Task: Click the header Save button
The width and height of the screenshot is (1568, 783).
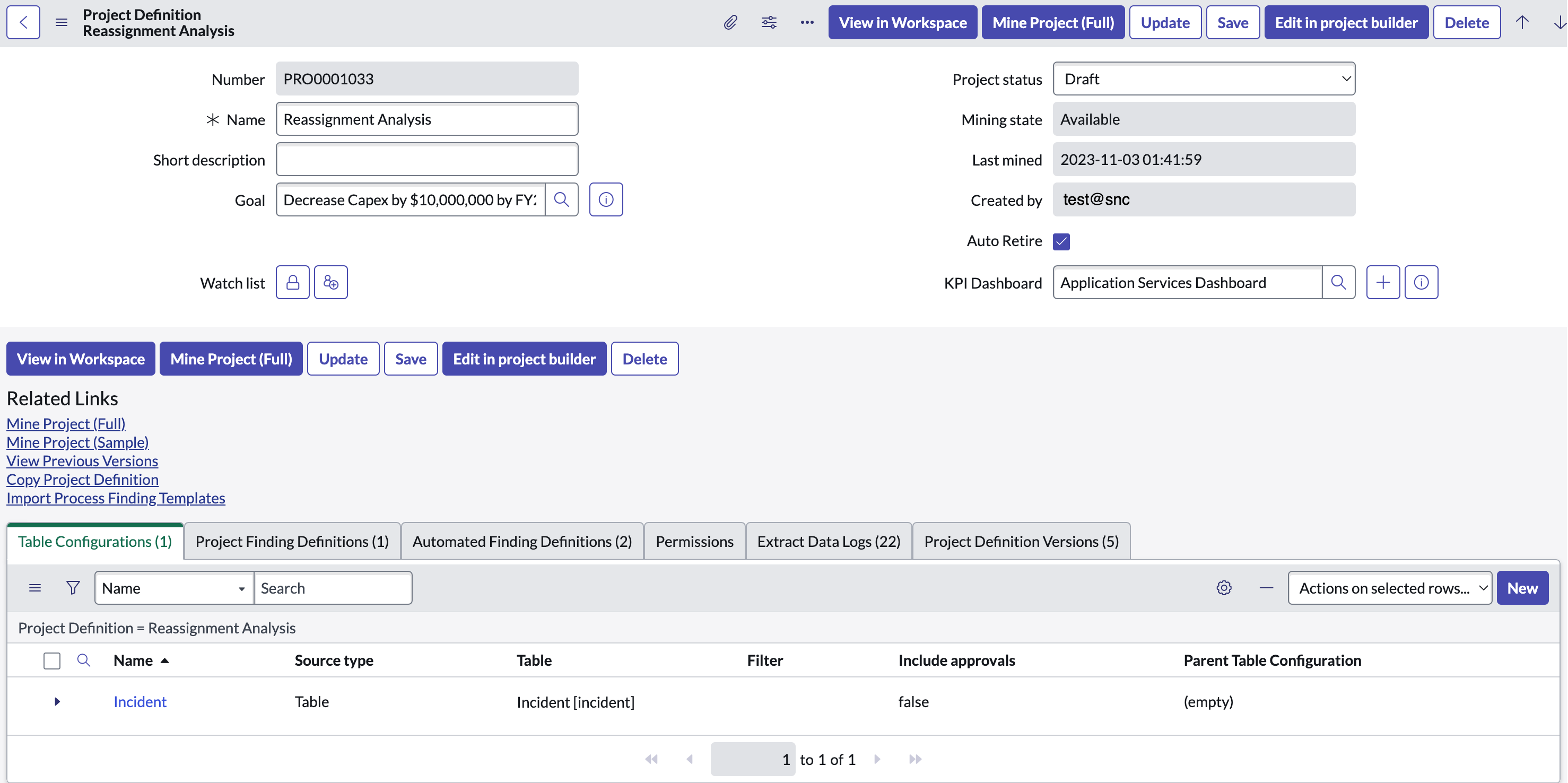Action: pos(1233,22)
